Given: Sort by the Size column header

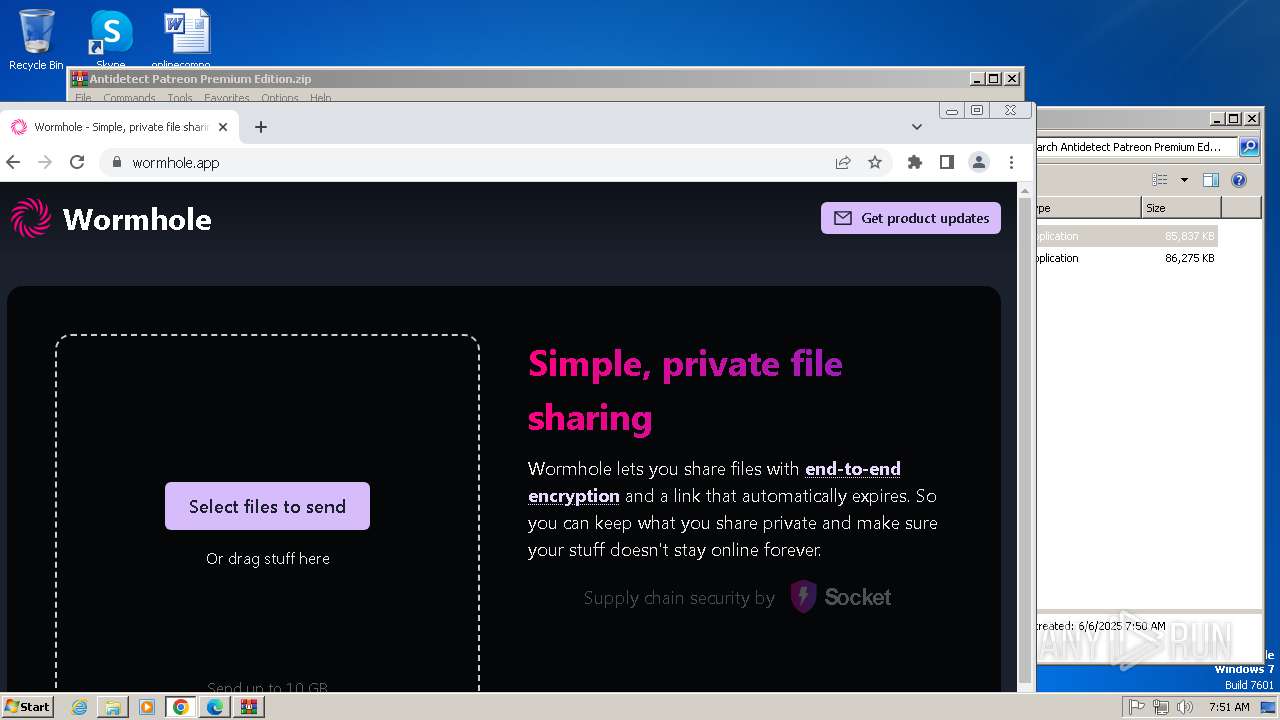Looking at the screenshot, I should click(x=1181, y=208).
